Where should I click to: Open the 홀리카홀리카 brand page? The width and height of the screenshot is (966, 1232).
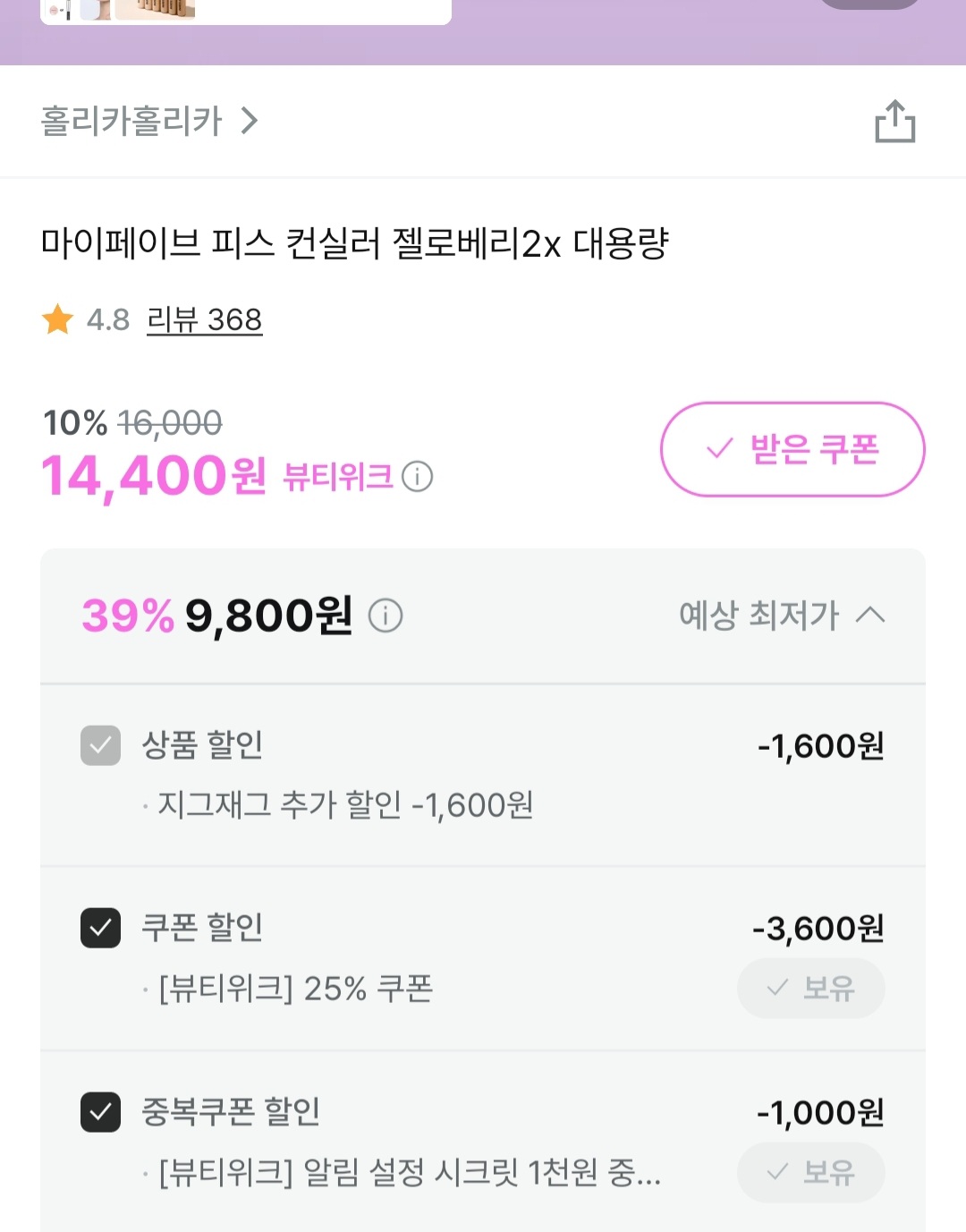click(131, 121)
